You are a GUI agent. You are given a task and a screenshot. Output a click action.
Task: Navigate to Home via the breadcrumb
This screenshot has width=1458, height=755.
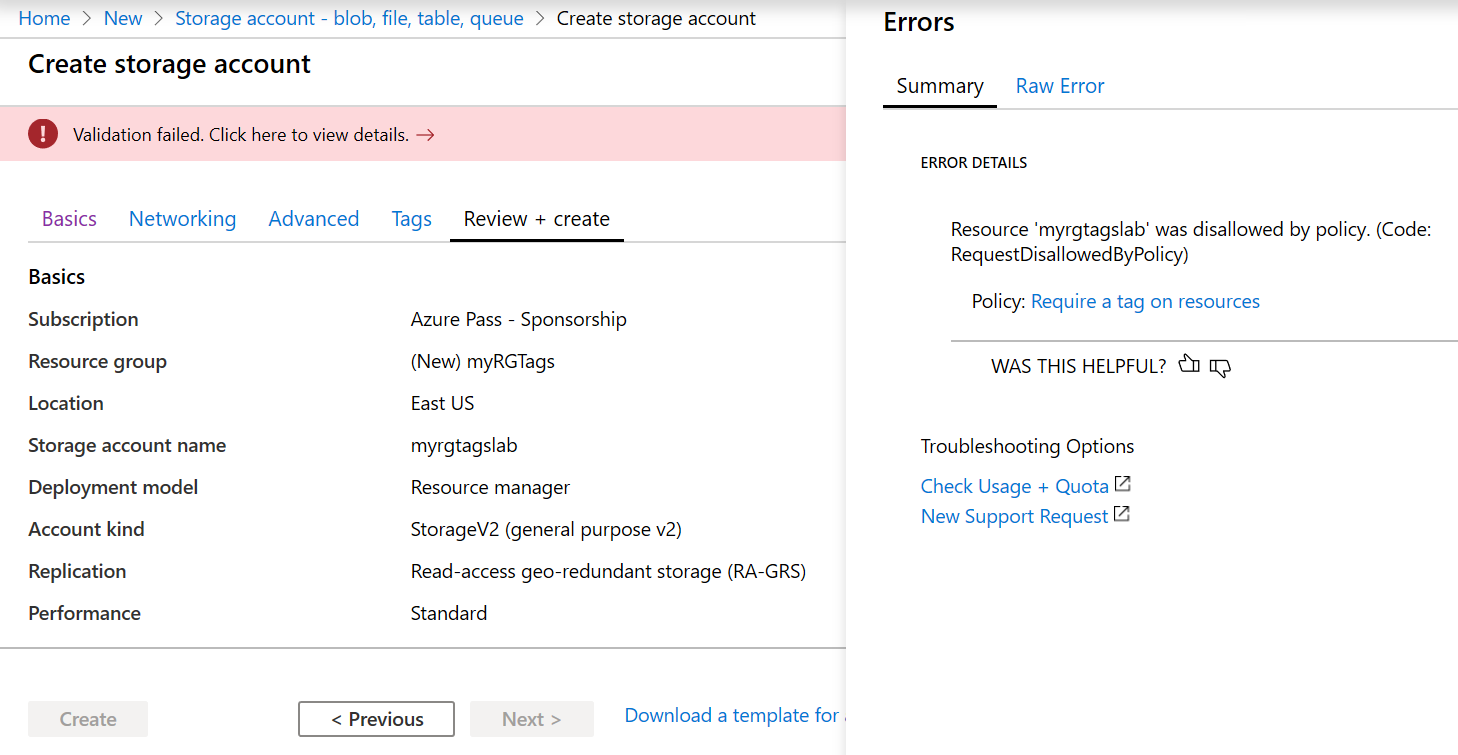pos(44,18)
